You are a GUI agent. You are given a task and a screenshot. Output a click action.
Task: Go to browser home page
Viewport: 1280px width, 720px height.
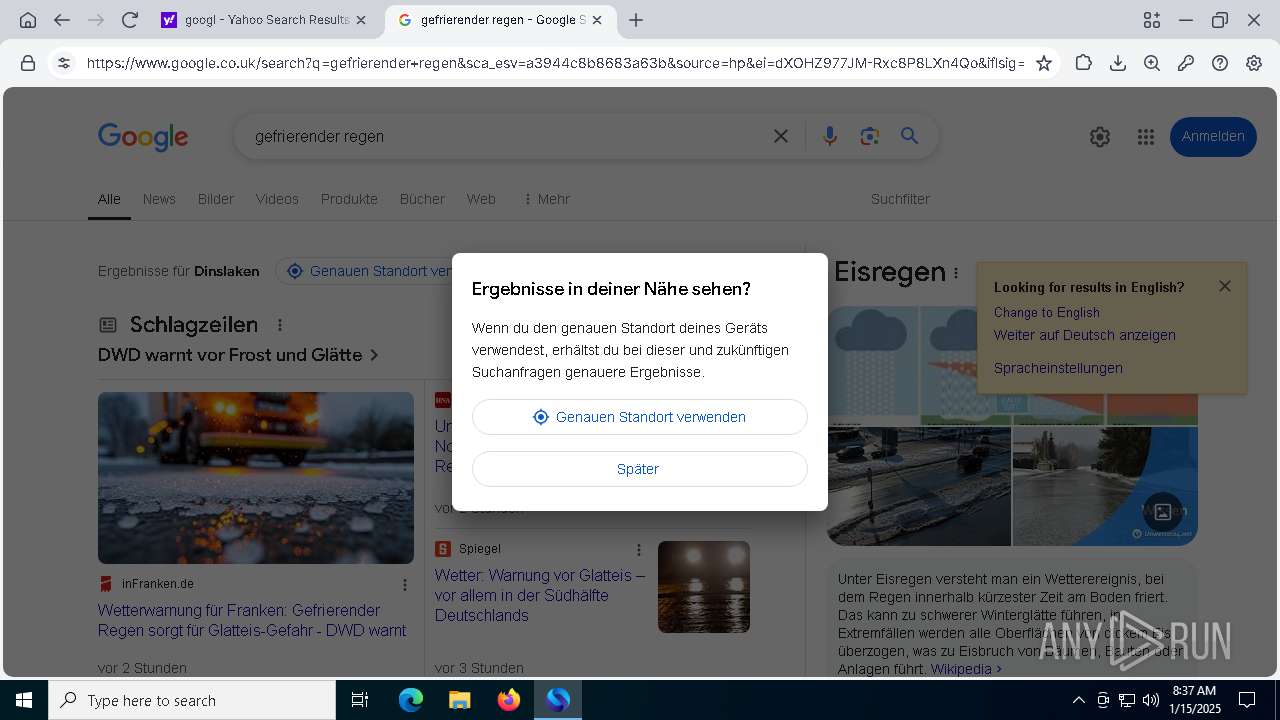(28, 20)
